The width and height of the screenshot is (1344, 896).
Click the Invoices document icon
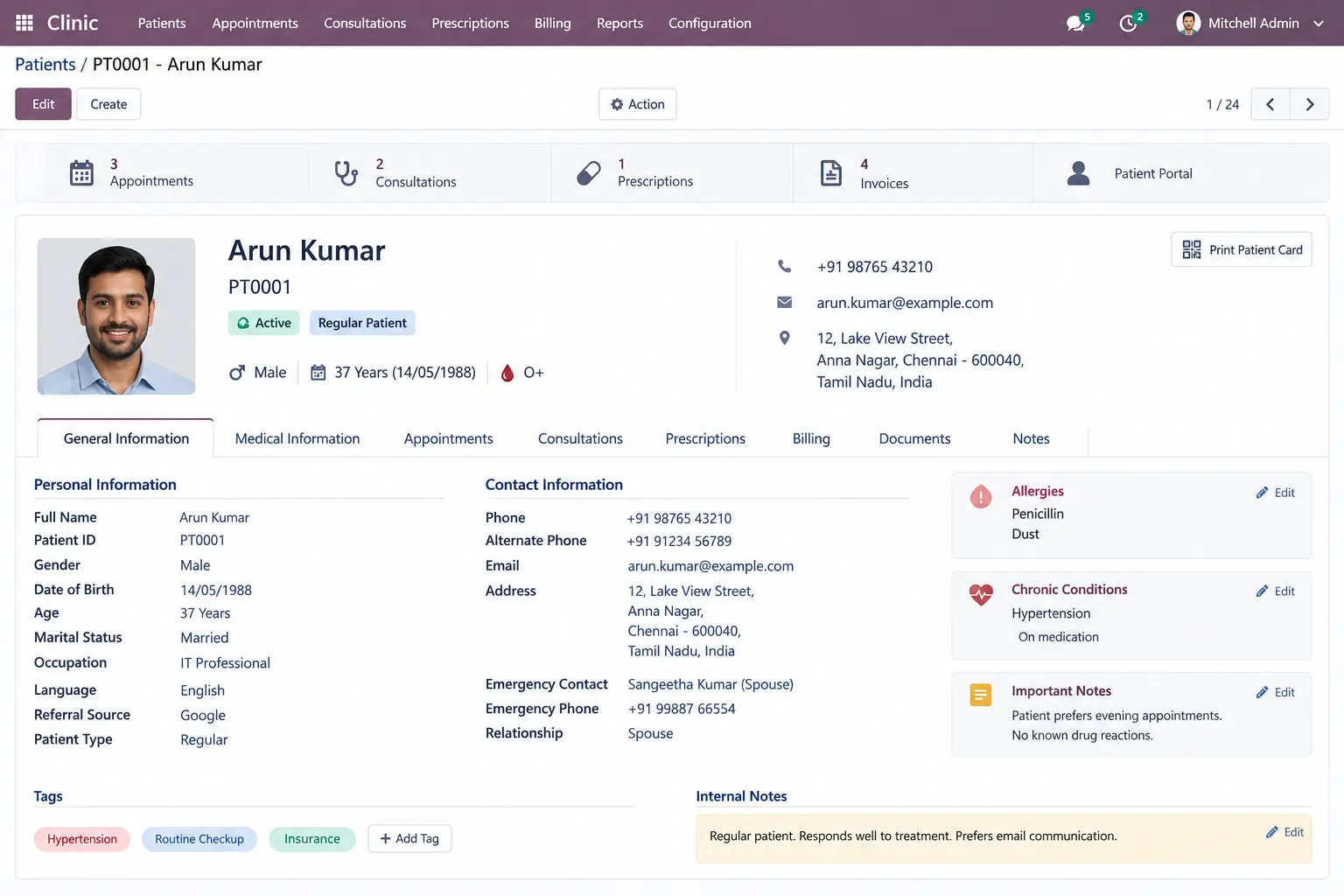tap(831, 173)
